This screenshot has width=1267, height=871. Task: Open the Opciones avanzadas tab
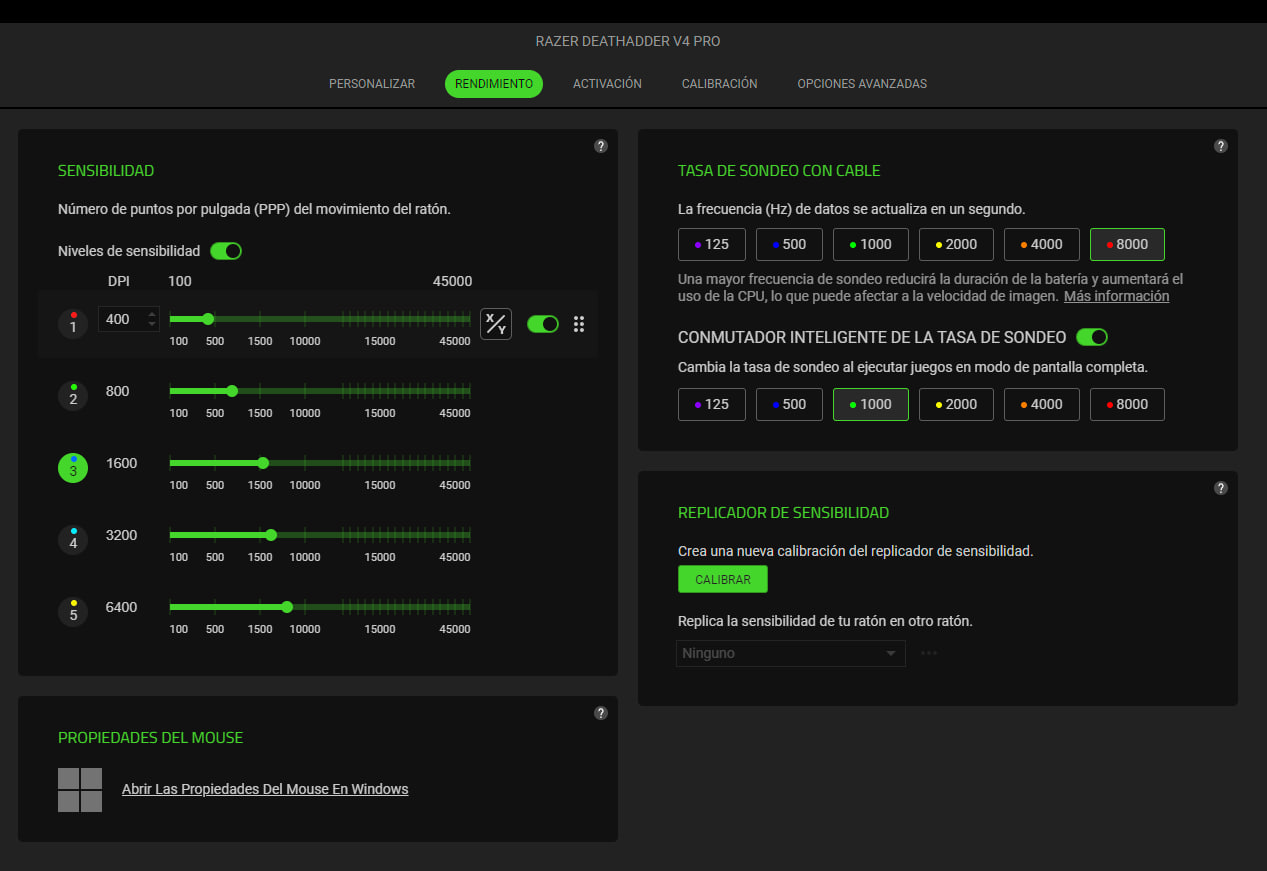862,84
